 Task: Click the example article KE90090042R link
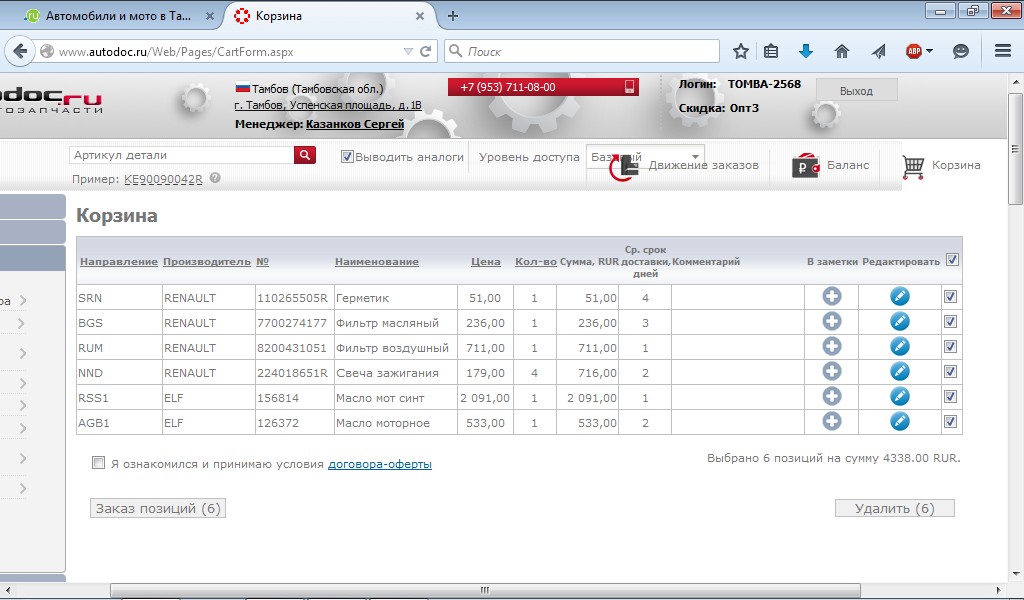163,179
